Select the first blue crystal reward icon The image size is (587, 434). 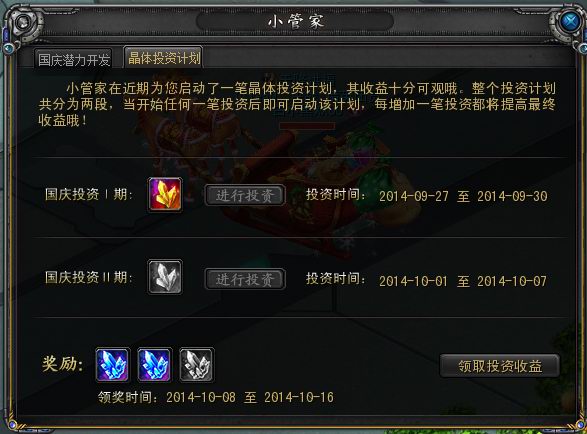point(113,364)
